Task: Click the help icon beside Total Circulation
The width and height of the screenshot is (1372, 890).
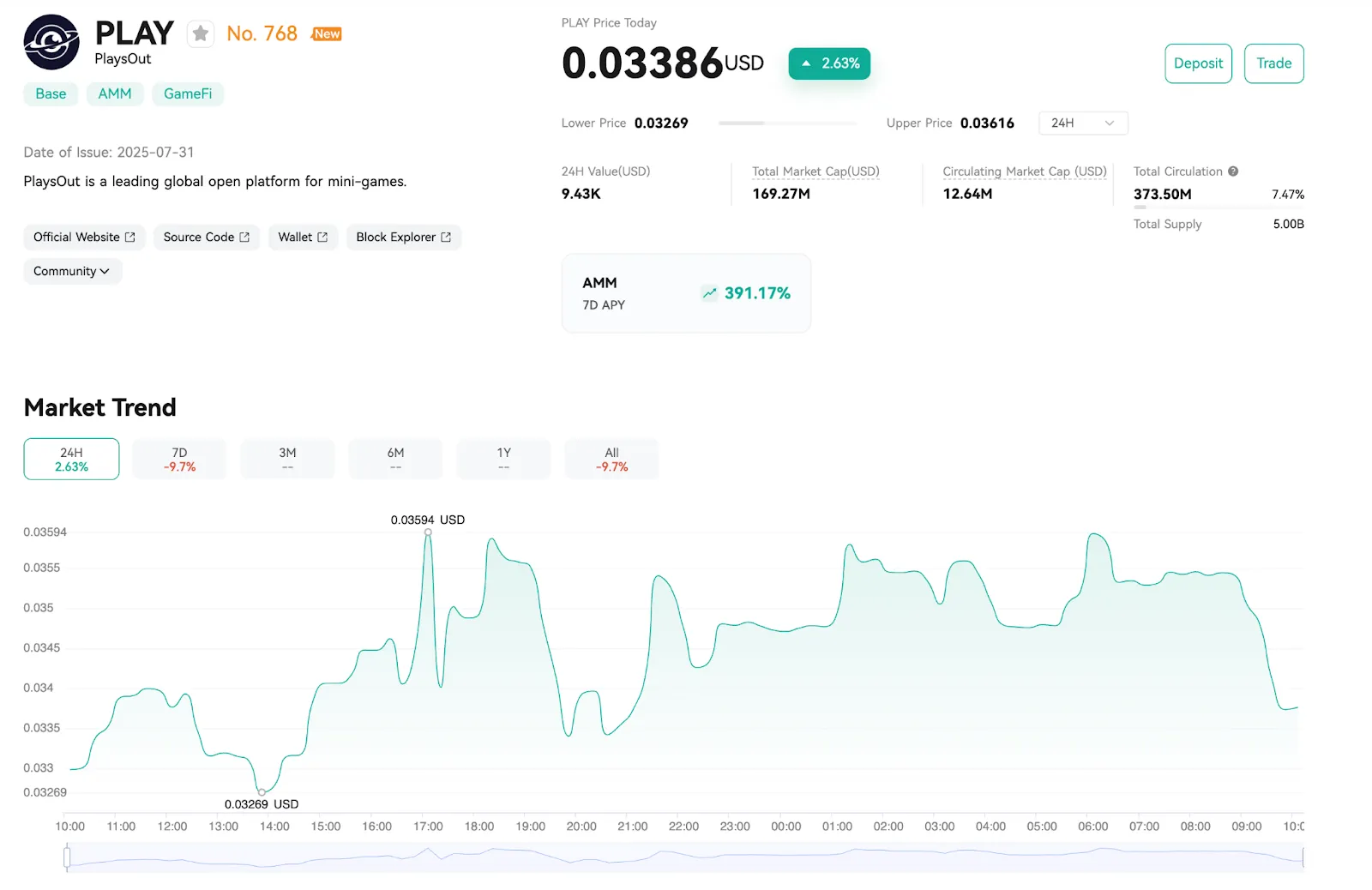Action: 1233,171
